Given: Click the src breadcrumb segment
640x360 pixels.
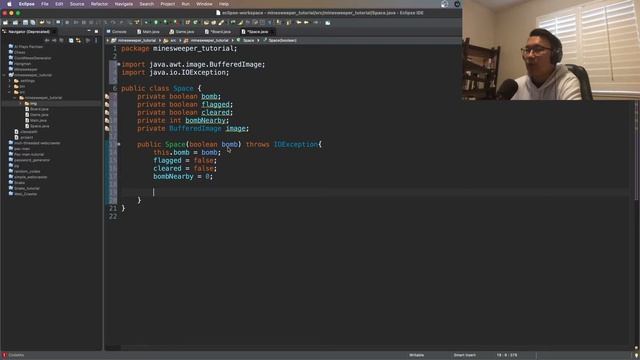Looking at the screenshot, I should 173,40.
